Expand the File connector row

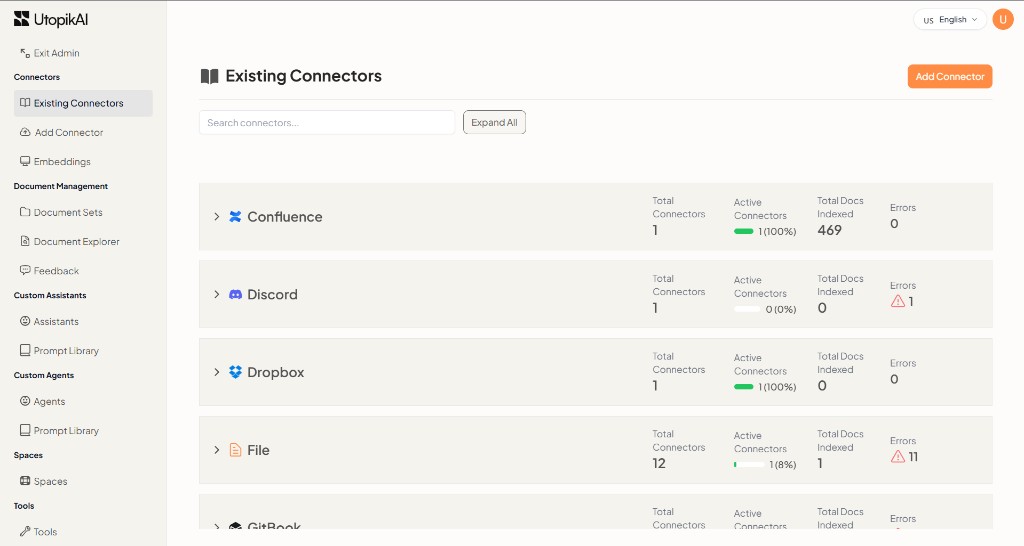click(x=217, y=450)
